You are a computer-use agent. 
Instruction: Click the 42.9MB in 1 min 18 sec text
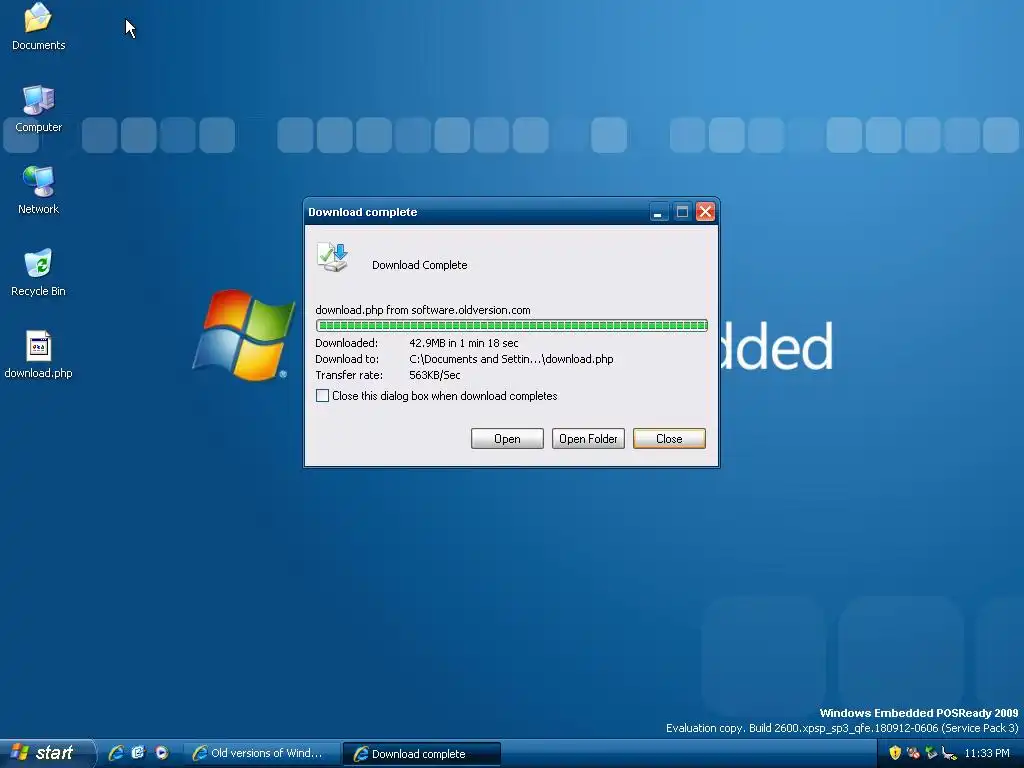pyautogui.click(x=464, y=343)
